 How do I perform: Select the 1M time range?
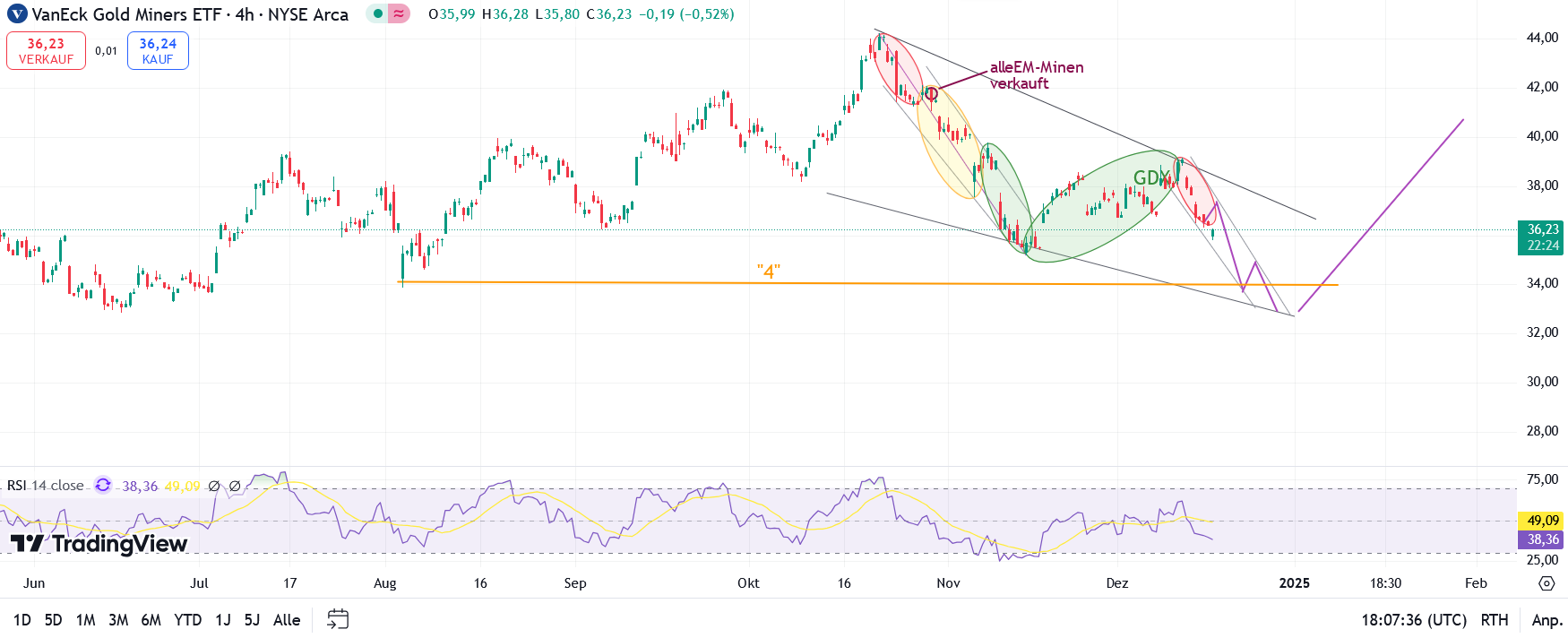(86, 620)
